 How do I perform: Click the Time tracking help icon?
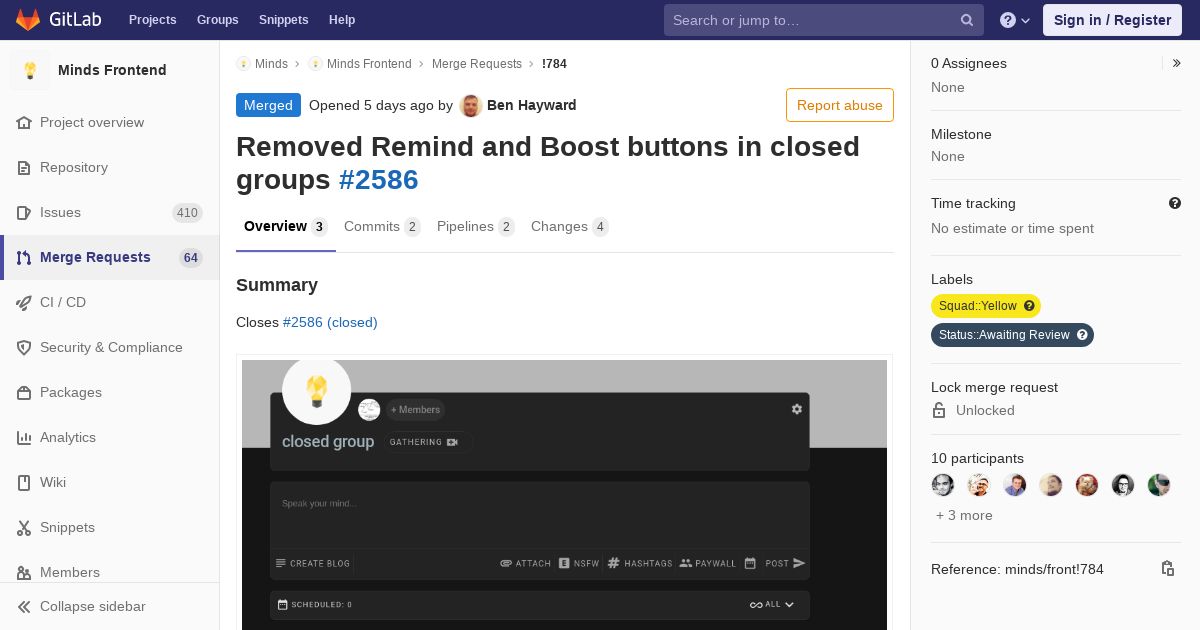[x=1175, y=203]
